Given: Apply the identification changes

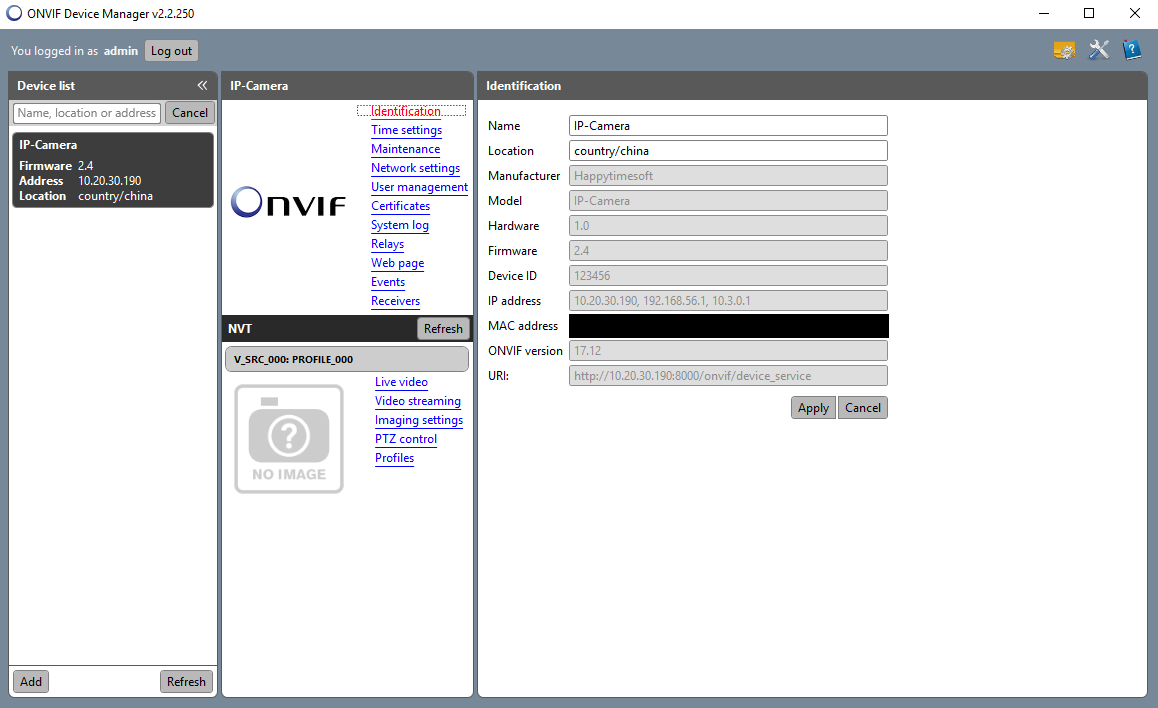Looking at the screenshot, I should click(812, 407).
